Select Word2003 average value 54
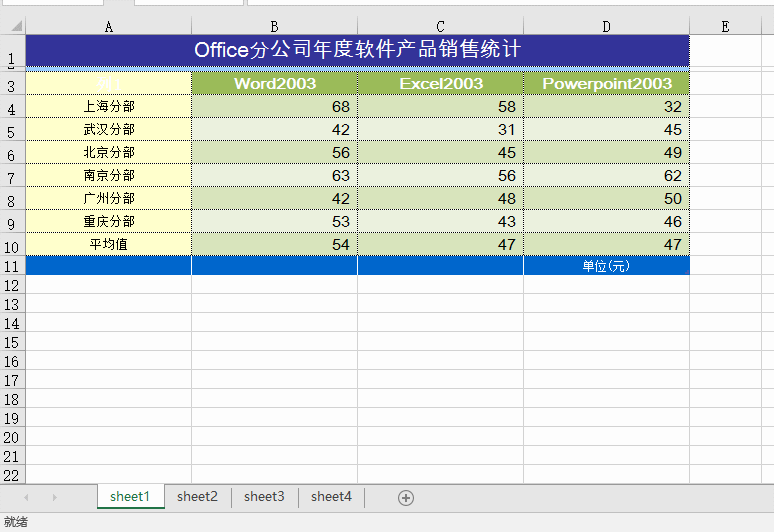 pos(274,244)
